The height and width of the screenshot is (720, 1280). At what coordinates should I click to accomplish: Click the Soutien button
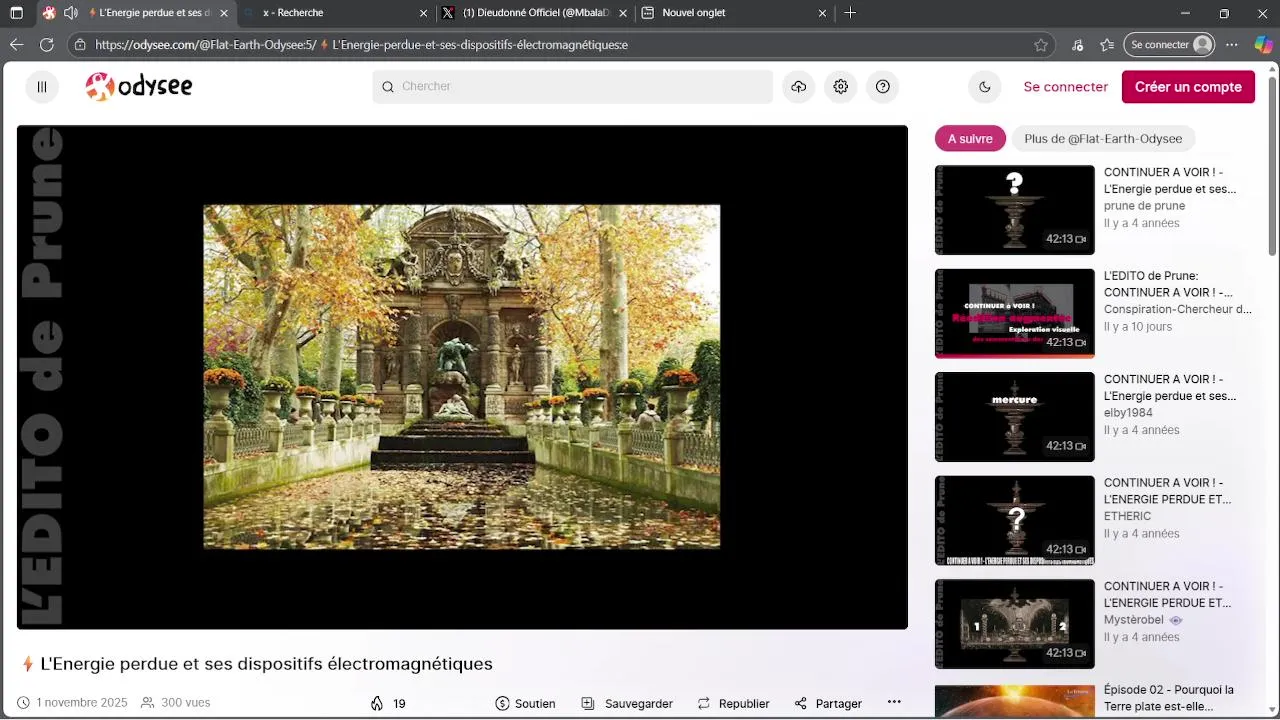tap(525, 704)
